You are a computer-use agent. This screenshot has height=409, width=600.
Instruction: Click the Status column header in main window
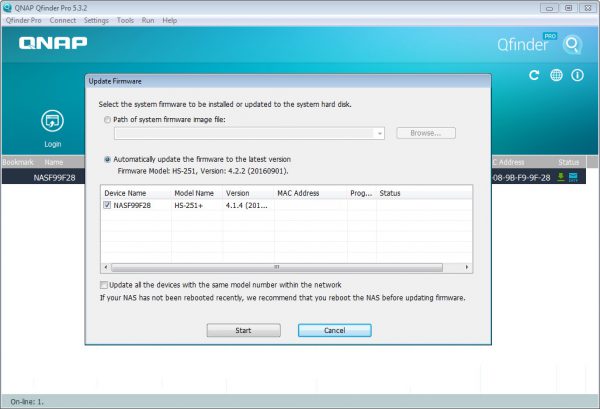click(569, 162)
